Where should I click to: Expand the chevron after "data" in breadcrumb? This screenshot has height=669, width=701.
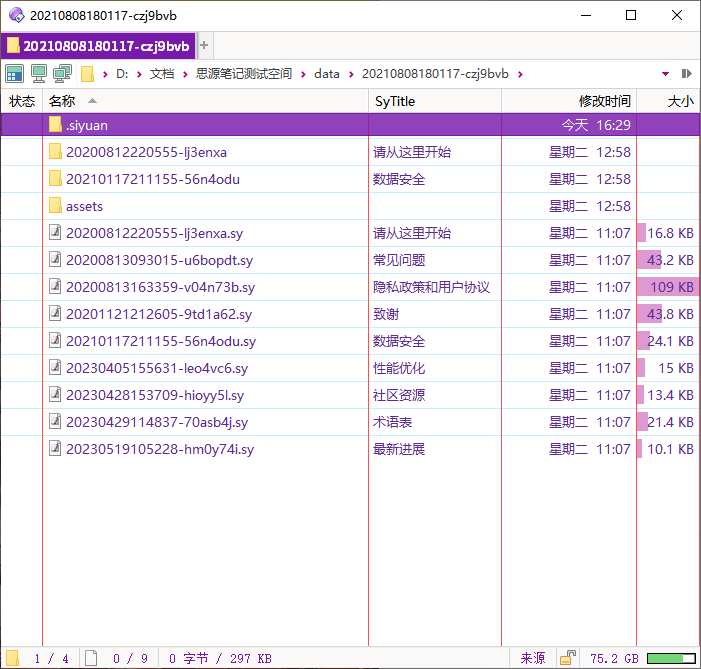click(351, 74)
